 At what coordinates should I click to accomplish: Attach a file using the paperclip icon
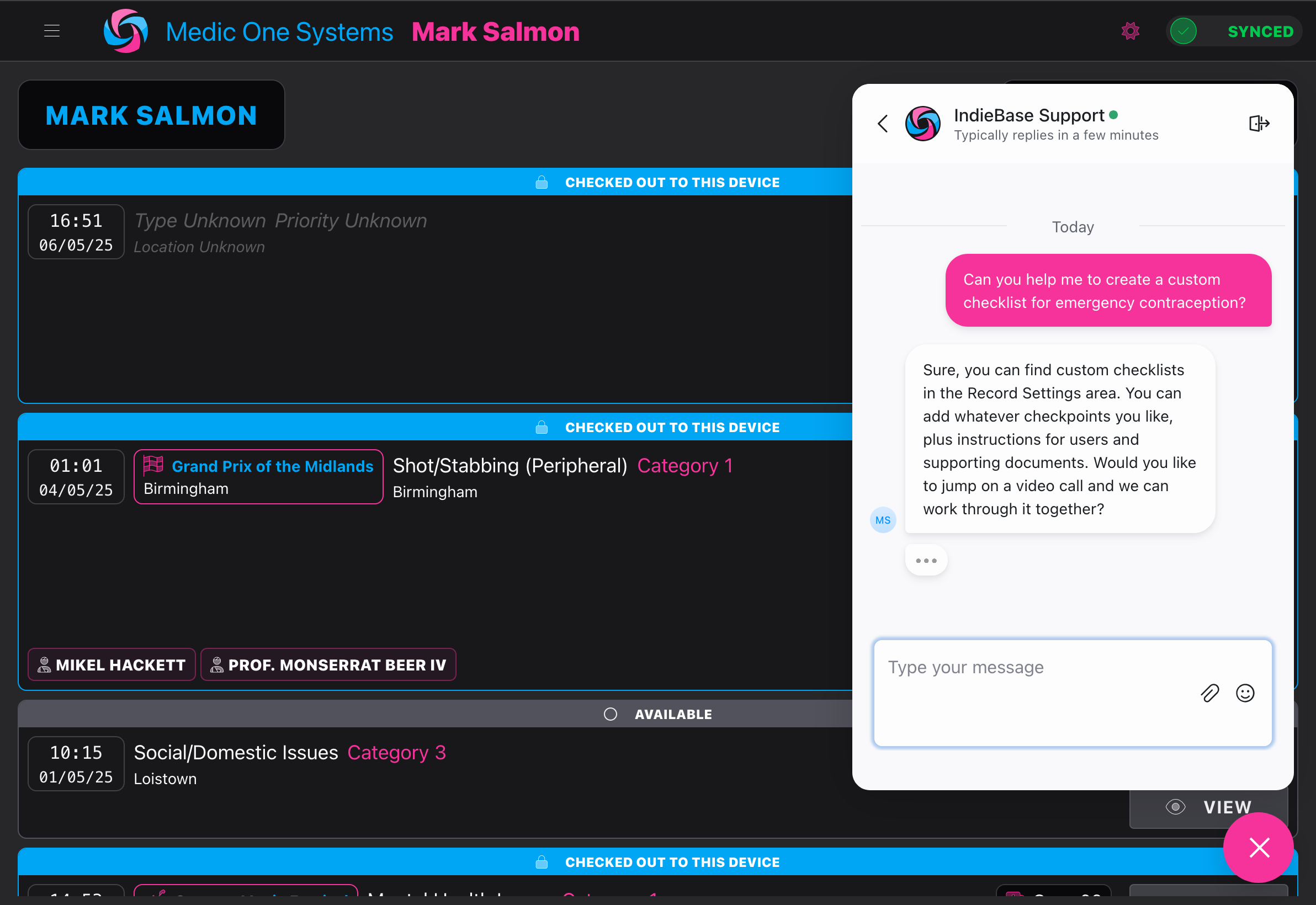coord(1210,693)
